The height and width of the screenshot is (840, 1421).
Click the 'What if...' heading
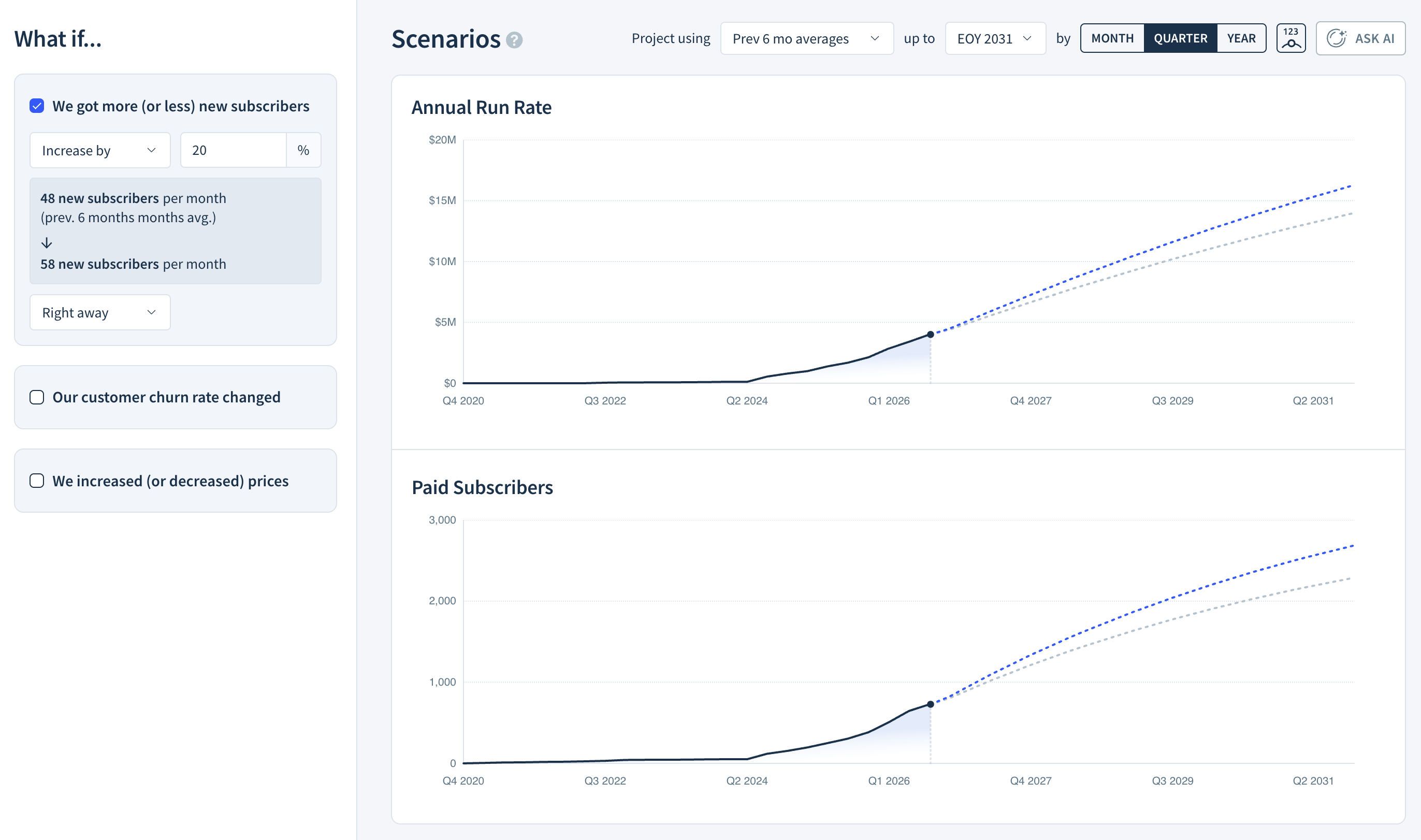57,39
